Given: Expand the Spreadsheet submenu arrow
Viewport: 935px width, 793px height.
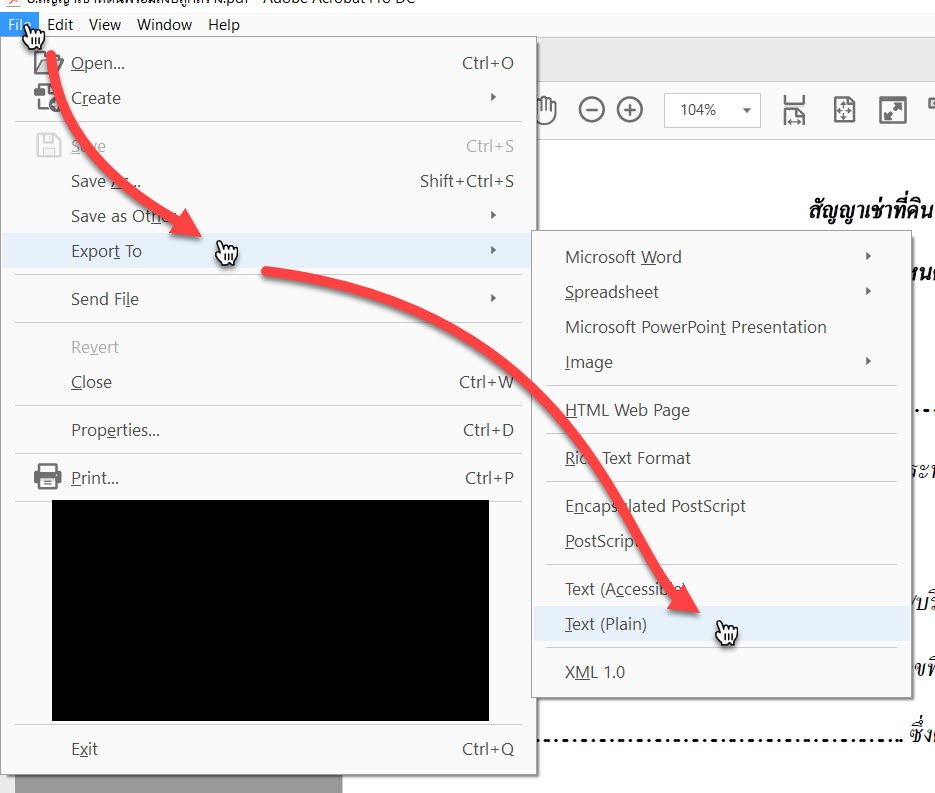Looking at the screenshot, I should tap(868, 292).
